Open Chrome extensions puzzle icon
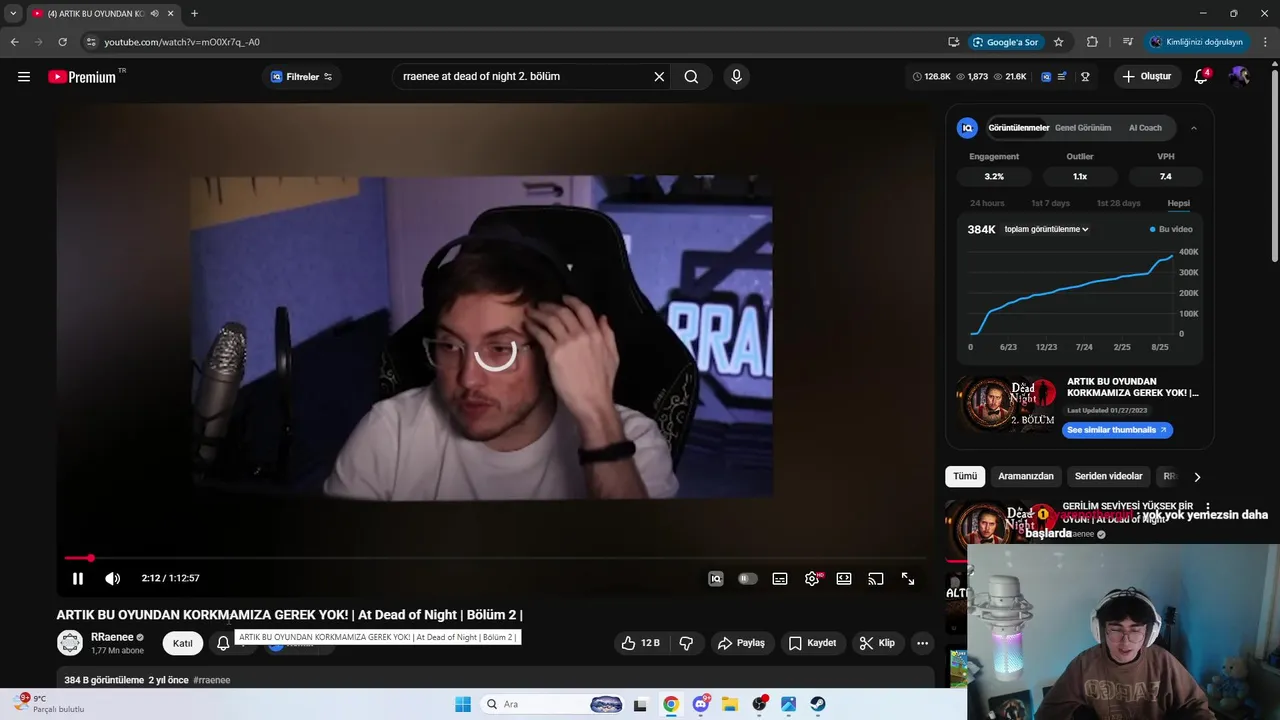Viewport: 1280px width, 720px height. [1092, 42]
